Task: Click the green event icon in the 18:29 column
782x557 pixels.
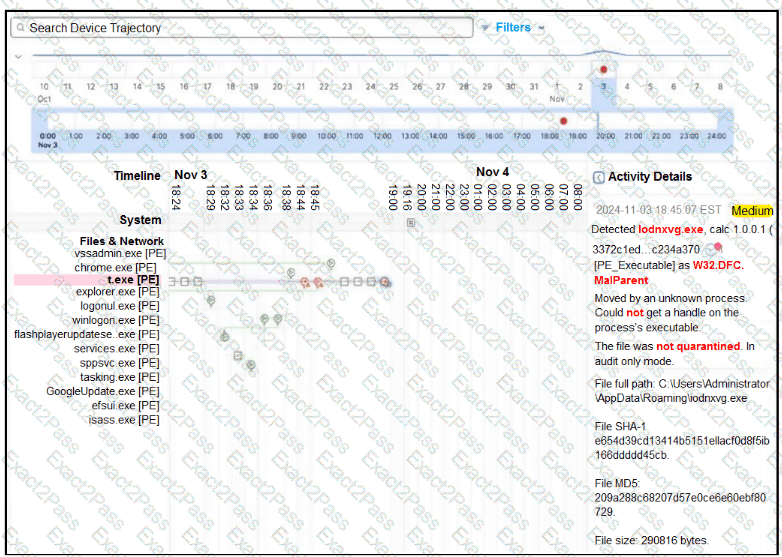Action: point(211,299)
